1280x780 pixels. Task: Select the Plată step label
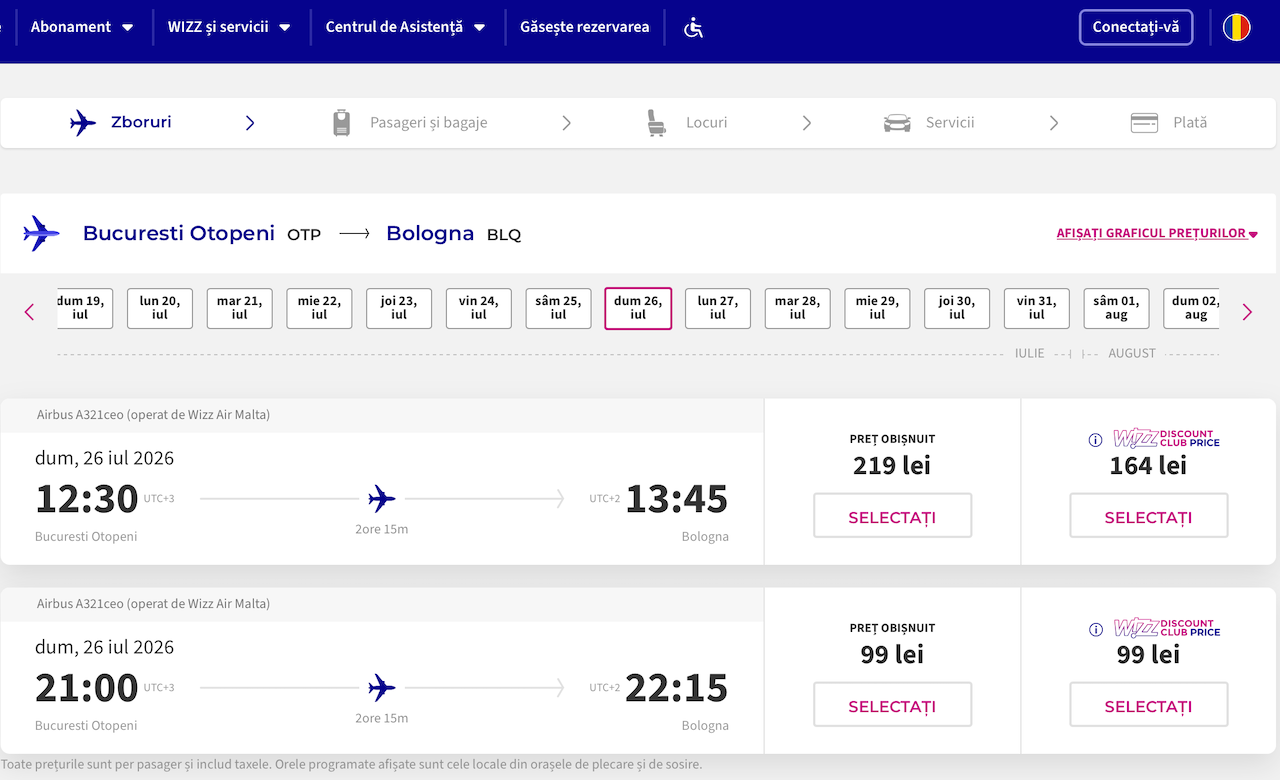[x=1190, y=123]
